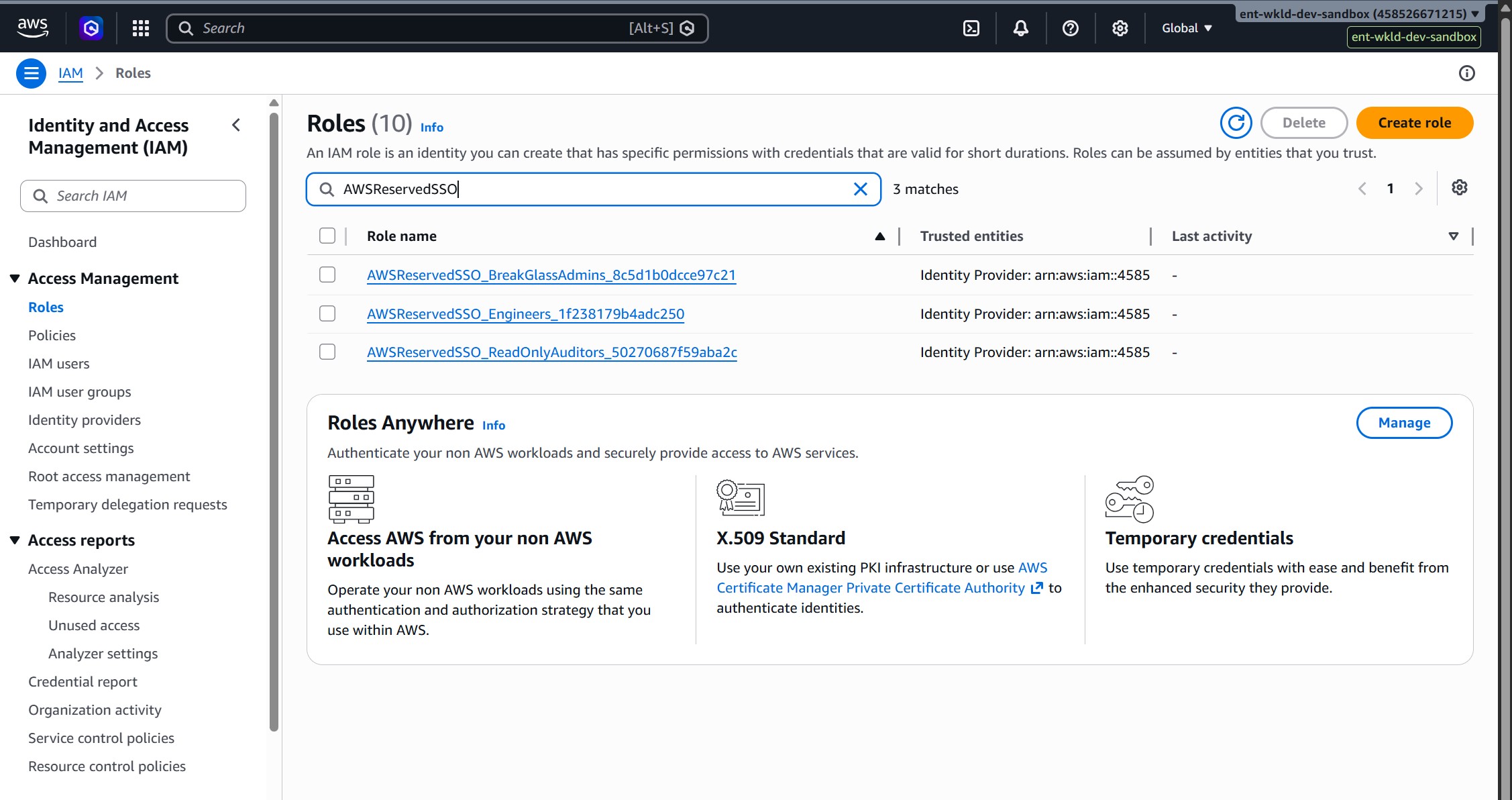Check the ReadOnlyAuditors role checkbox
This screenshot has width=1512, height=800.
[x=327, y=352]
